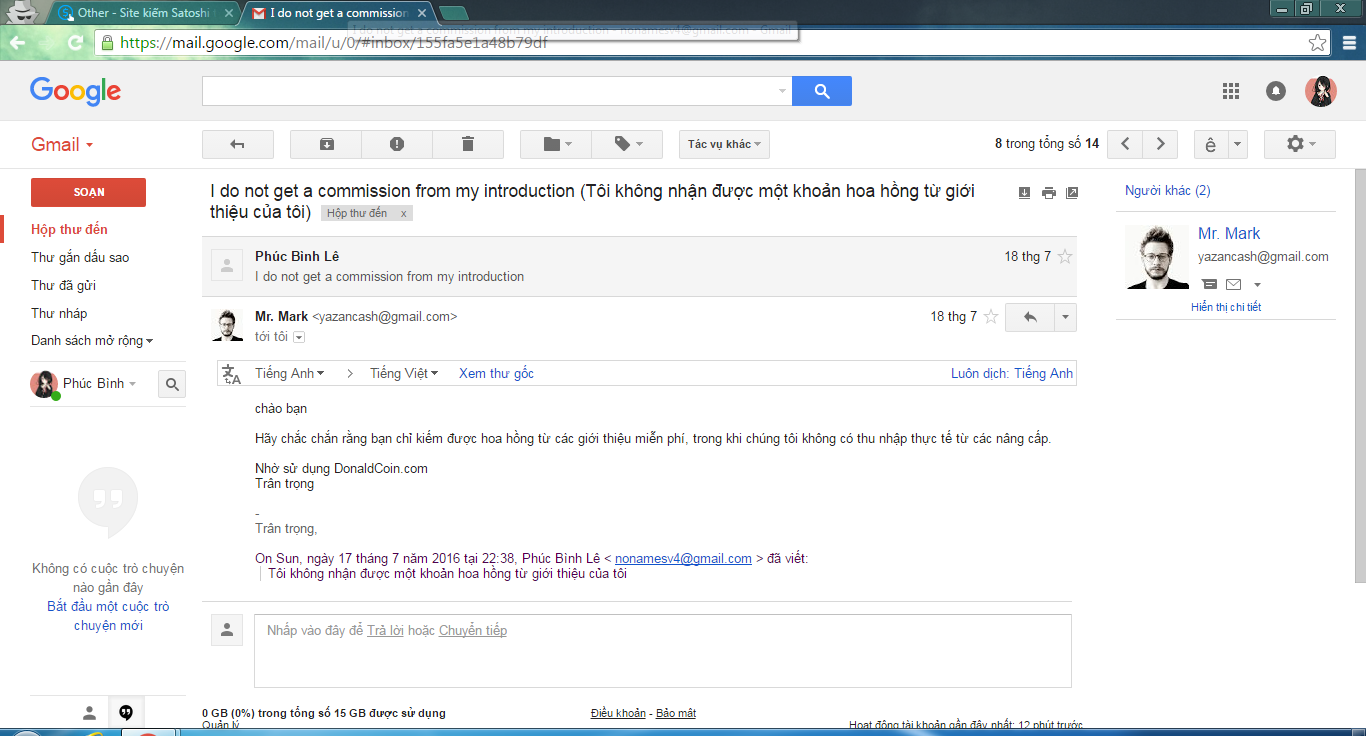
Task: Open the "Điều khoản" terms link
Action: pos(618,713)
